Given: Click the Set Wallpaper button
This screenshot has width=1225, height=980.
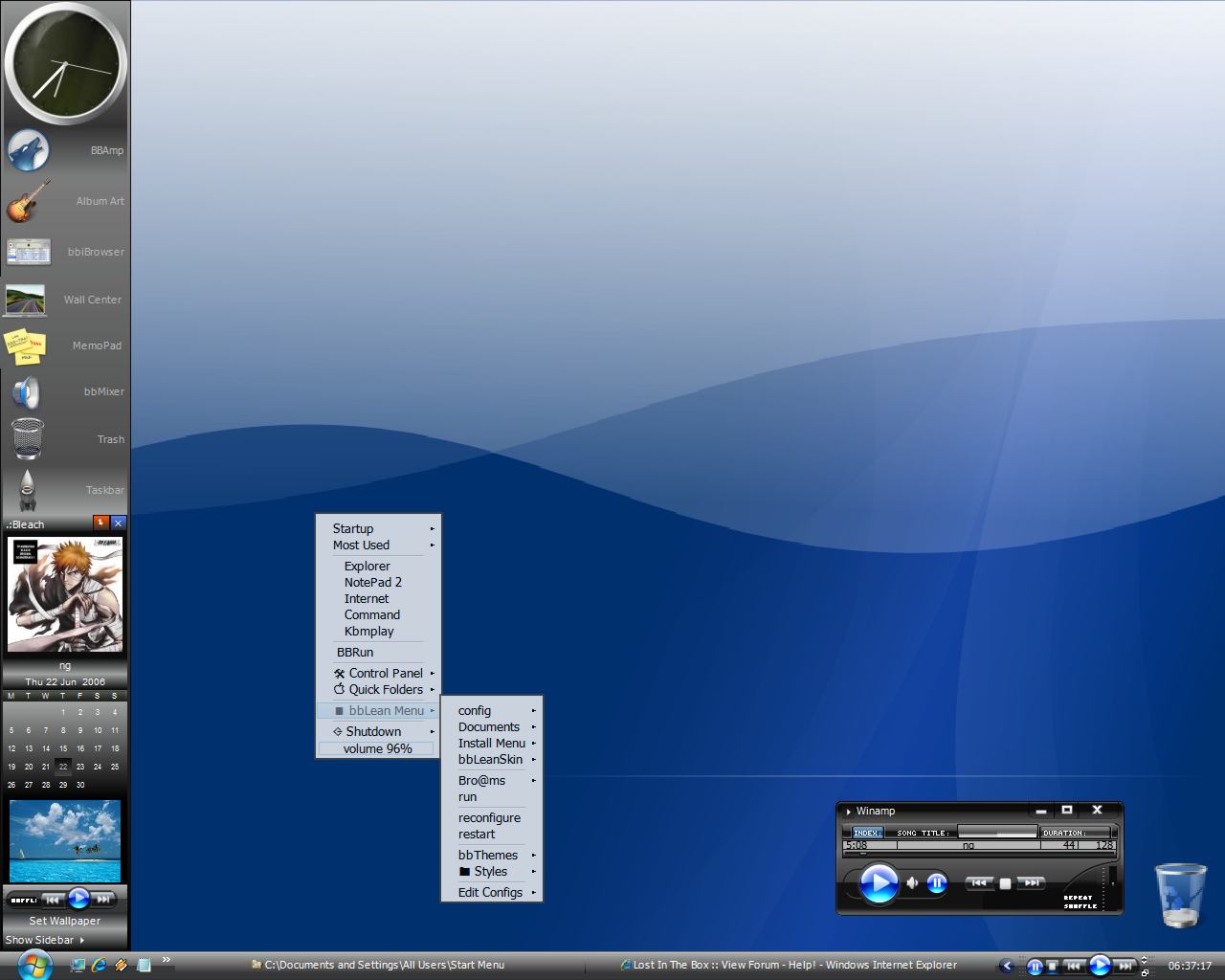Looking at the screenshot, I should click(x=65, y=921).
